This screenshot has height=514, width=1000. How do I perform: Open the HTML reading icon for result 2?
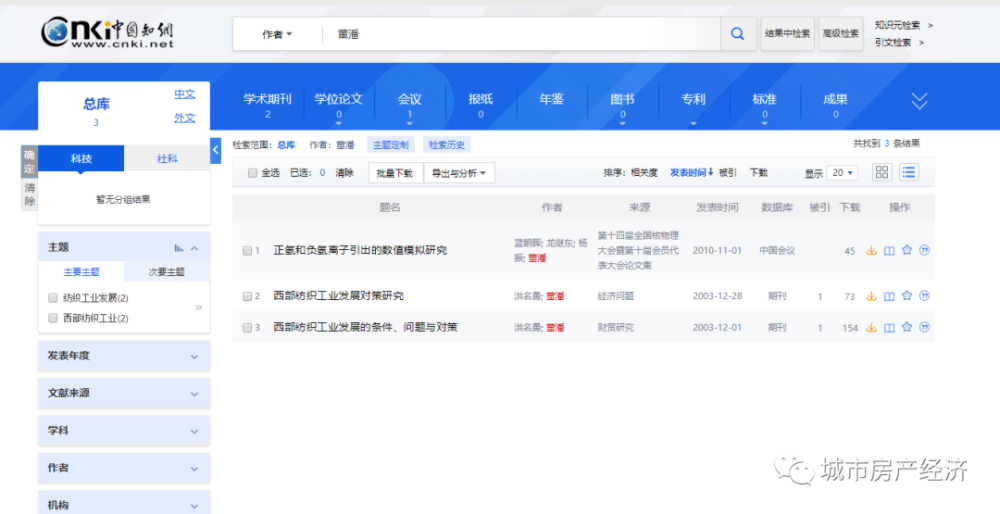[889, 296]
